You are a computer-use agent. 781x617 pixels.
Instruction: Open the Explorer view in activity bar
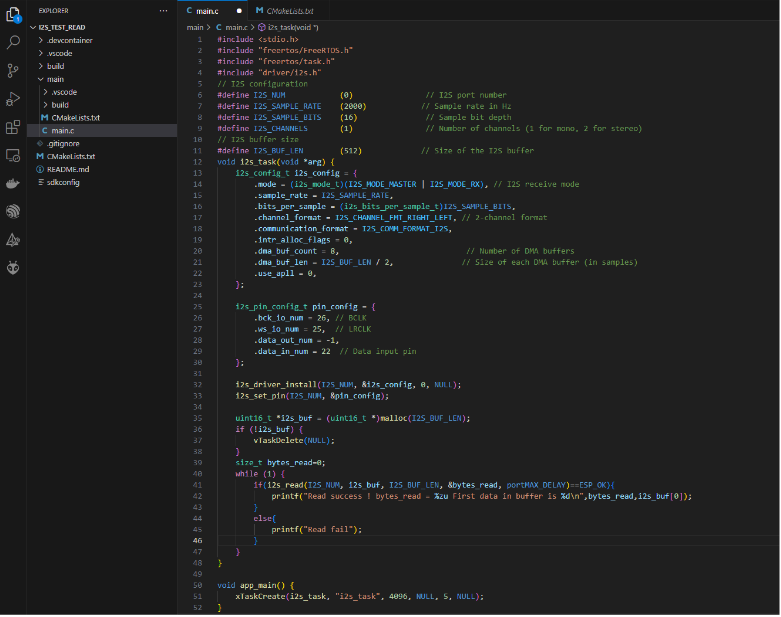(x=13, y=15)
